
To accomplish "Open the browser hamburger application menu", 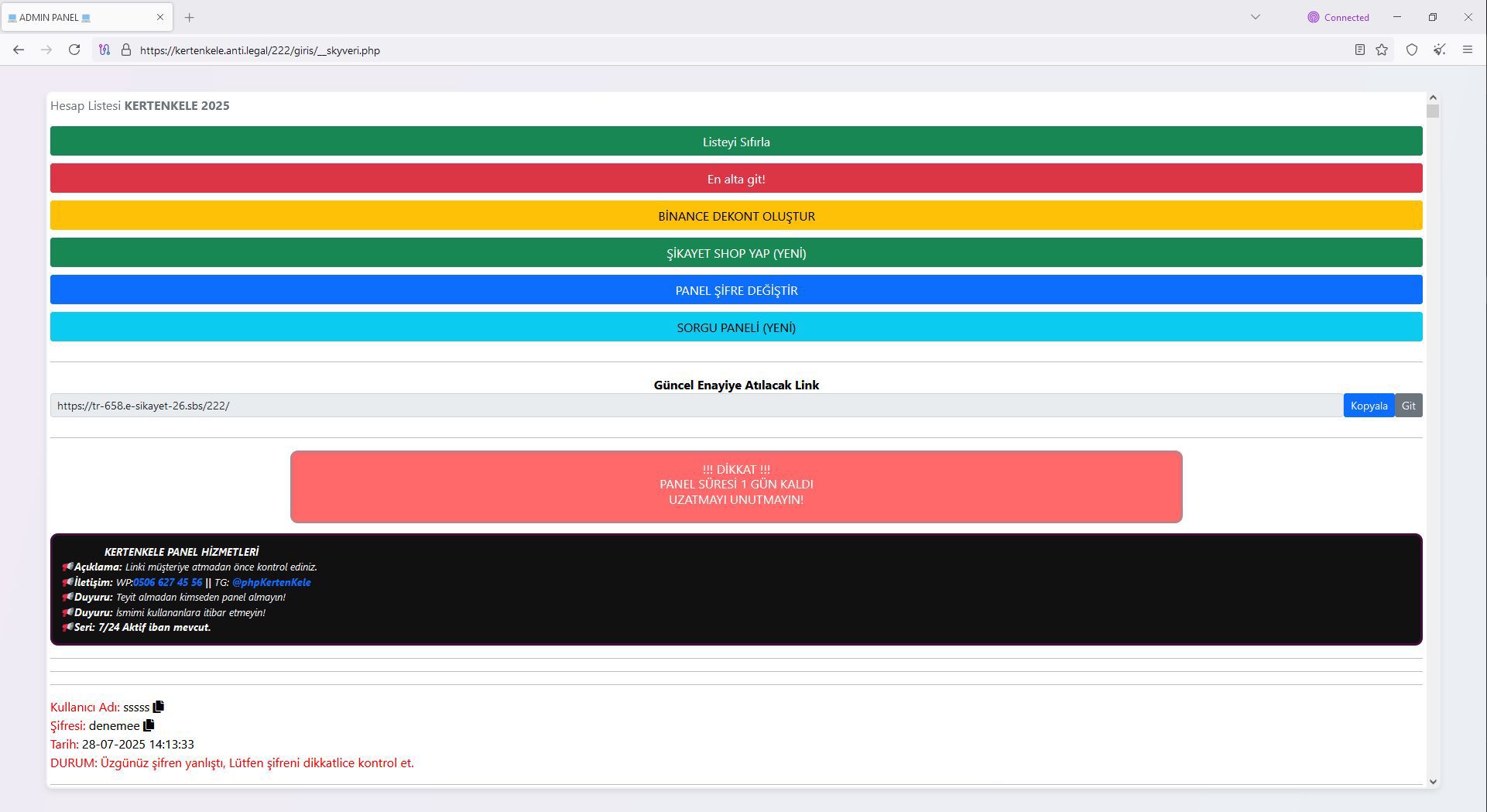I will point(1467,50).
